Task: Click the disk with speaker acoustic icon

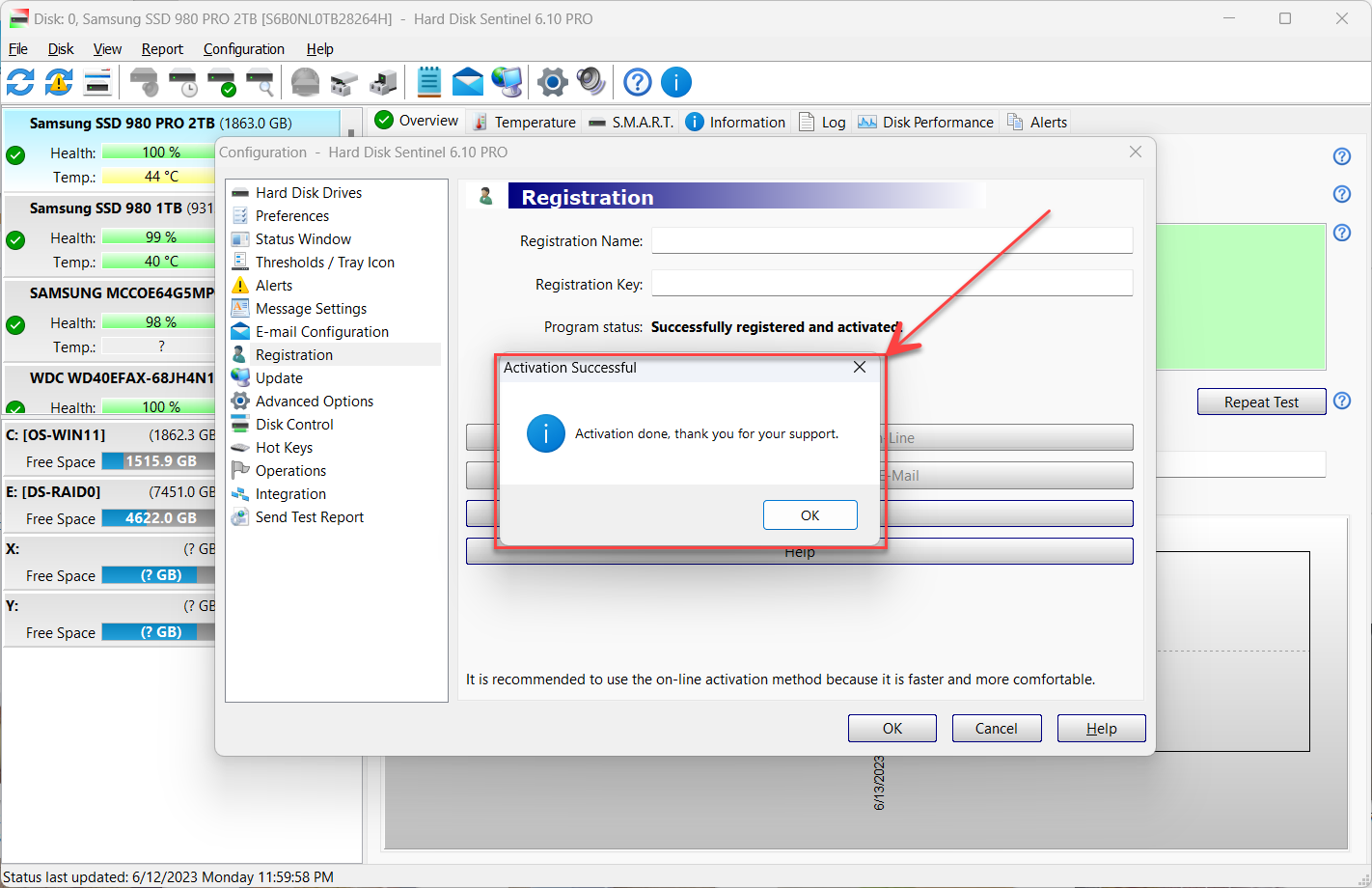Action: 145,82
